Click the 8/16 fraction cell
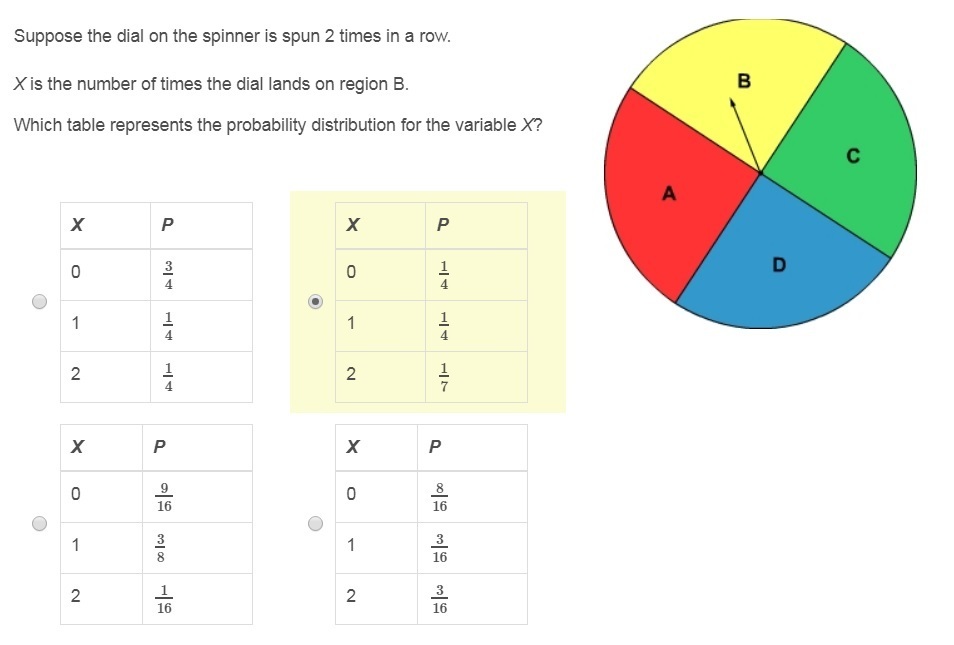The height and width of the screenshot is (645, 954). coord(440,497)
